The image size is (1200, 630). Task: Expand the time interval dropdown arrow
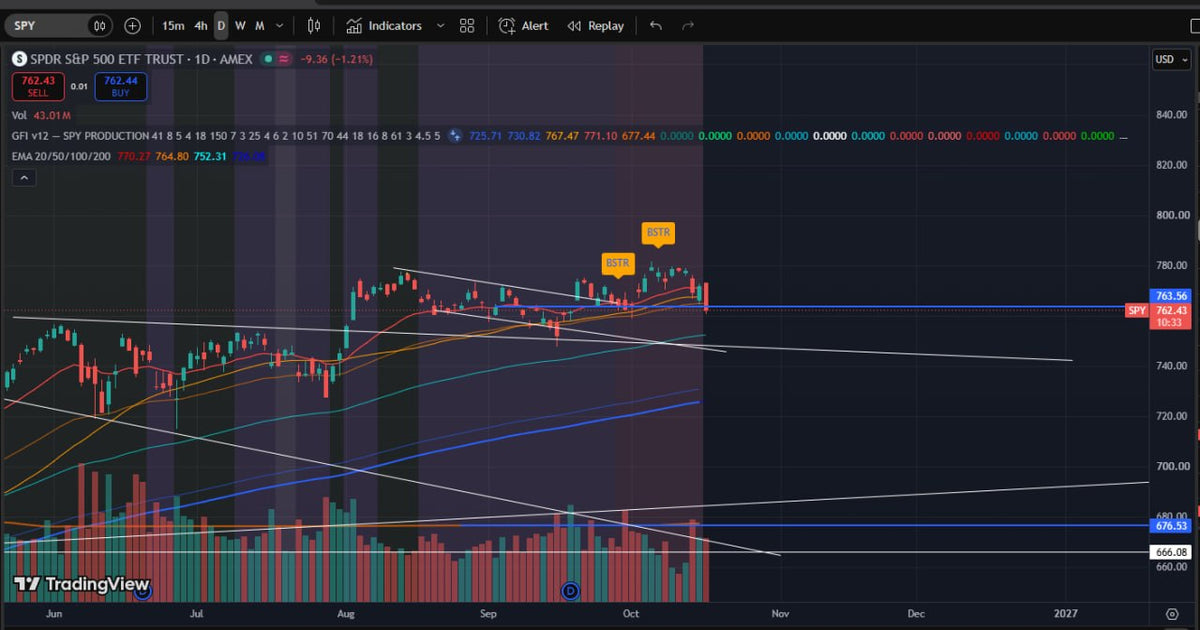coord(279,26)
